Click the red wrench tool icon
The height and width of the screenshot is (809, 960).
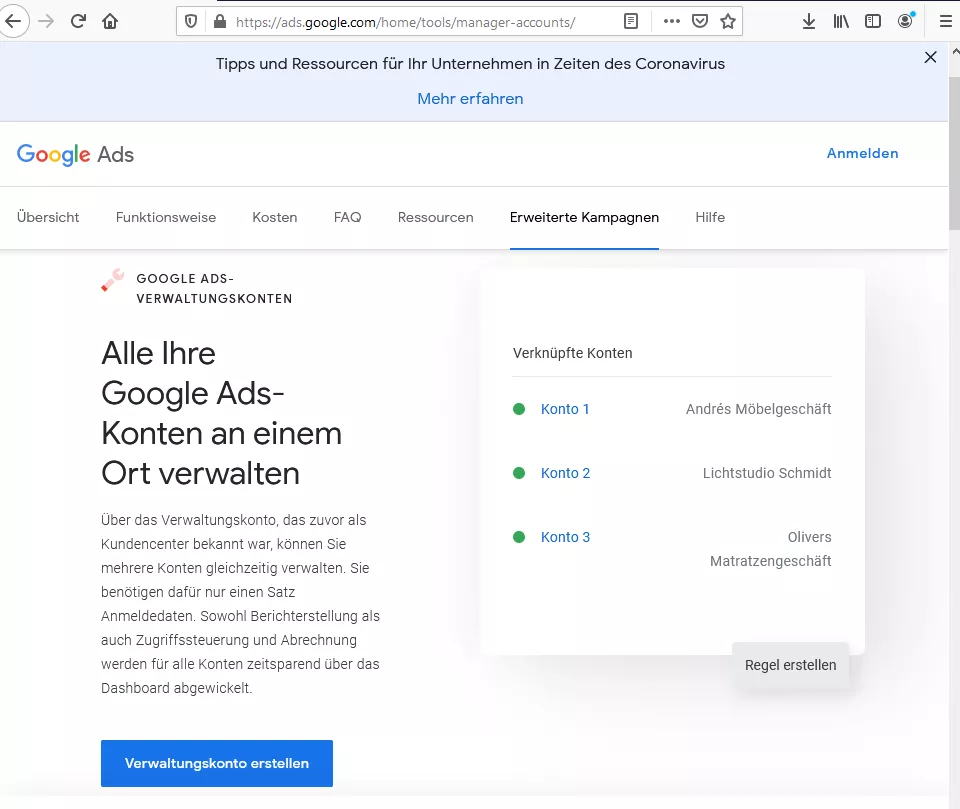click(x=113, y=280)
